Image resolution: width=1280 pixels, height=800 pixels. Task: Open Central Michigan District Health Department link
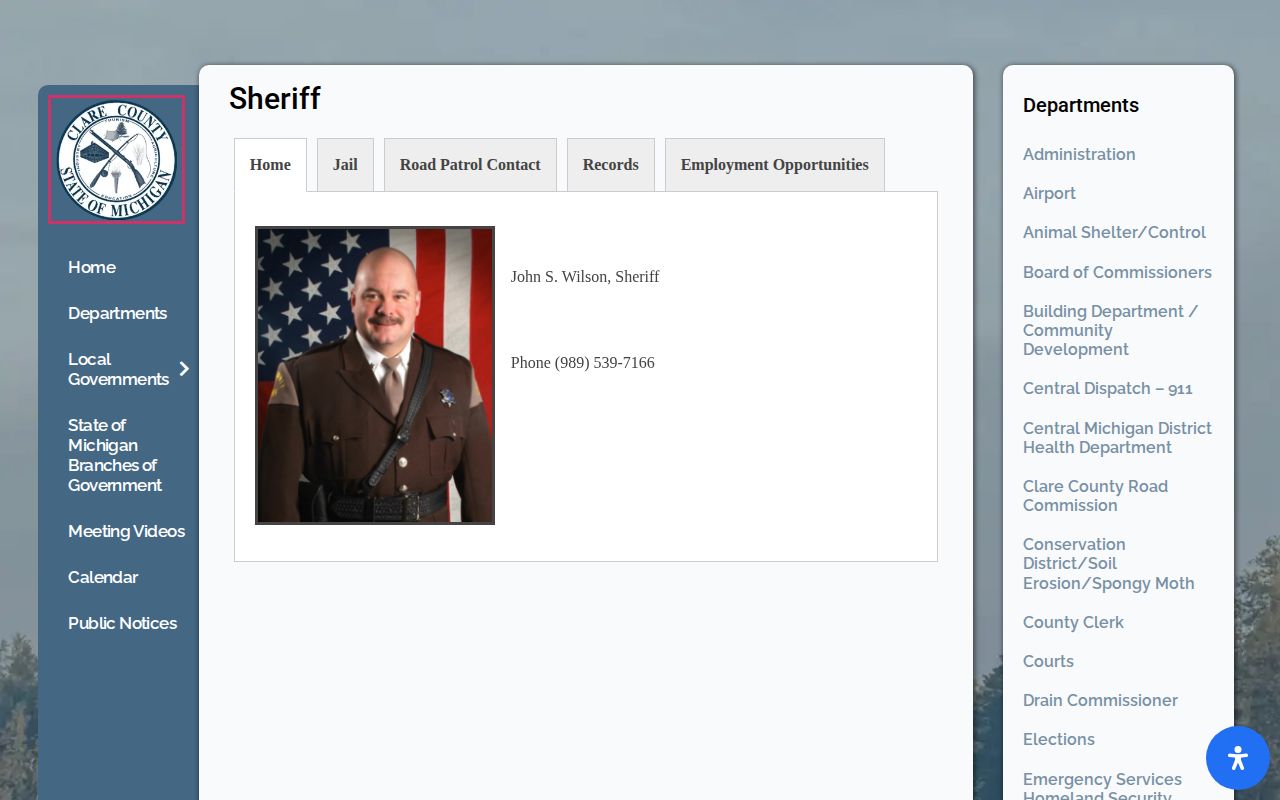[1117, 437]
